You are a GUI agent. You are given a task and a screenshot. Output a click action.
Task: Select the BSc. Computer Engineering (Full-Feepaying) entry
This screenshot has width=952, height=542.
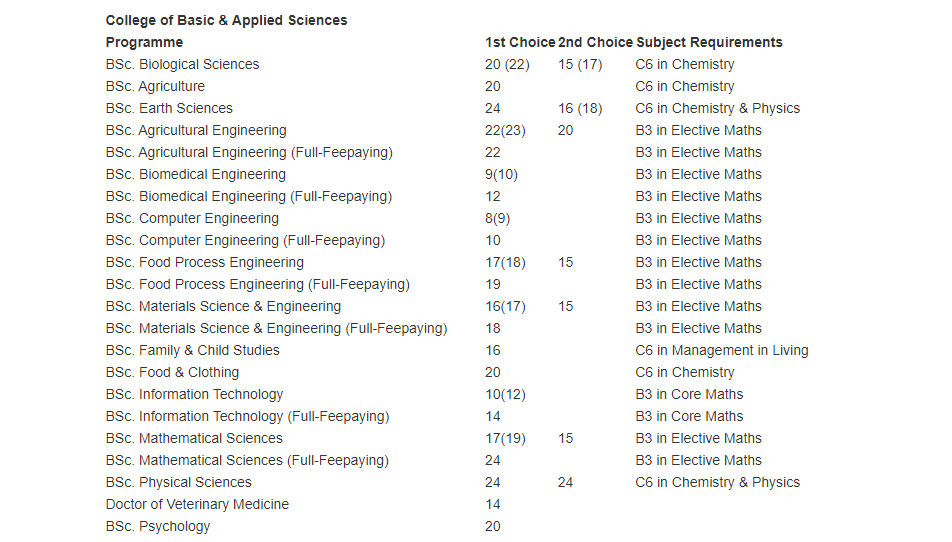(245, 240)
